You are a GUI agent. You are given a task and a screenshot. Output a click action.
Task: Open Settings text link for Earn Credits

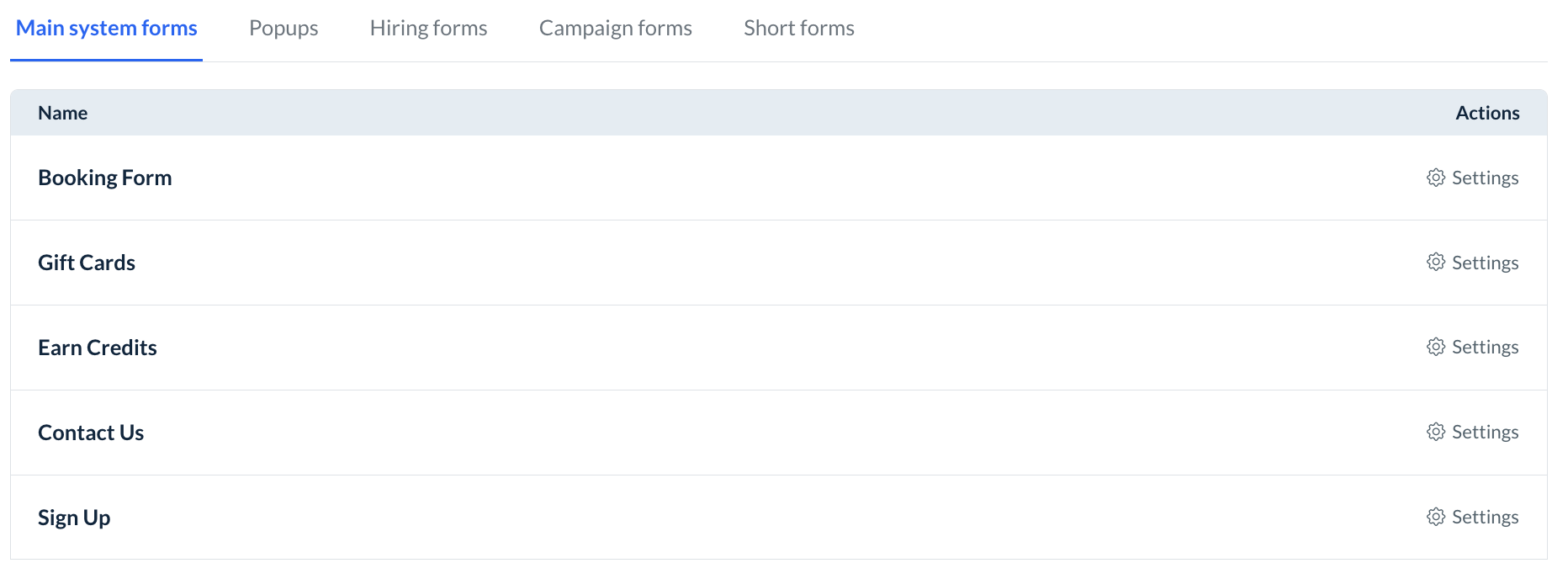pos(1485,348)
